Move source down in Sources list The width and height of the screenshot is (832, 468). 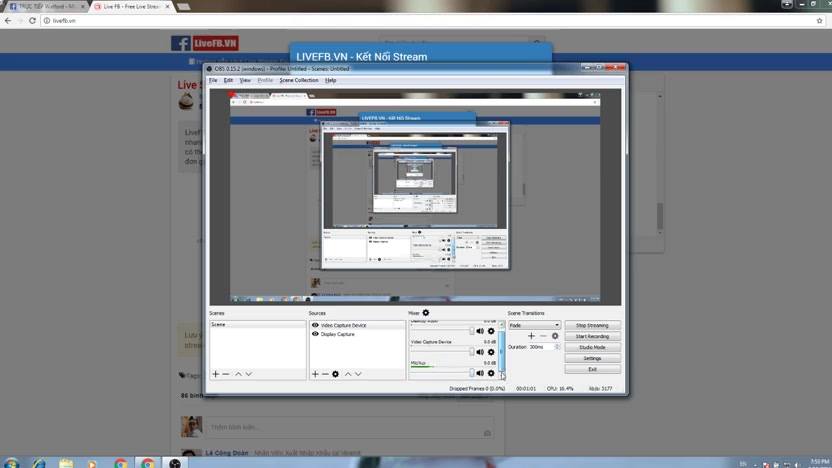point(359,374)
